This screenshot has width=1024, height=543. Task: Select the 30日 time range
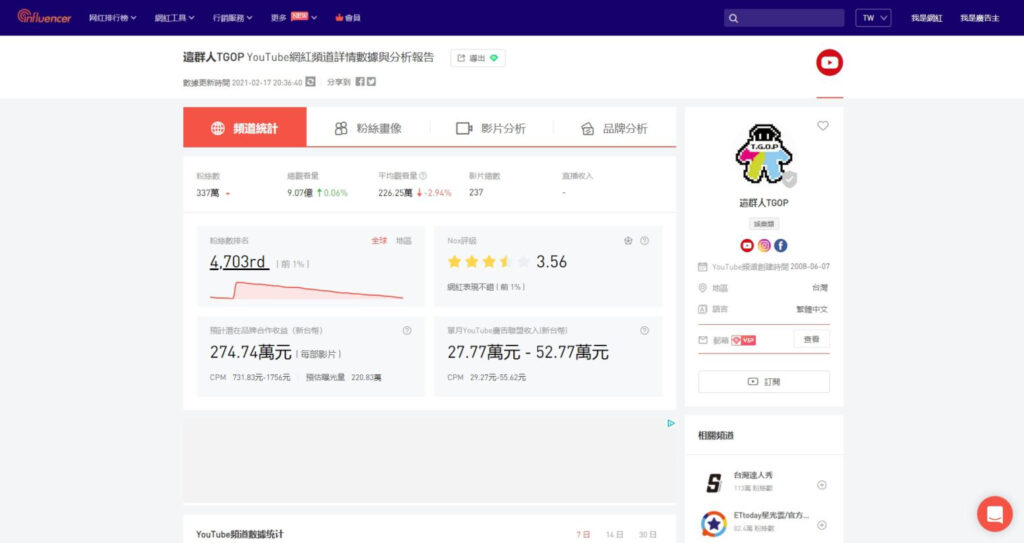pyautogui.click(x=648, y=534)
